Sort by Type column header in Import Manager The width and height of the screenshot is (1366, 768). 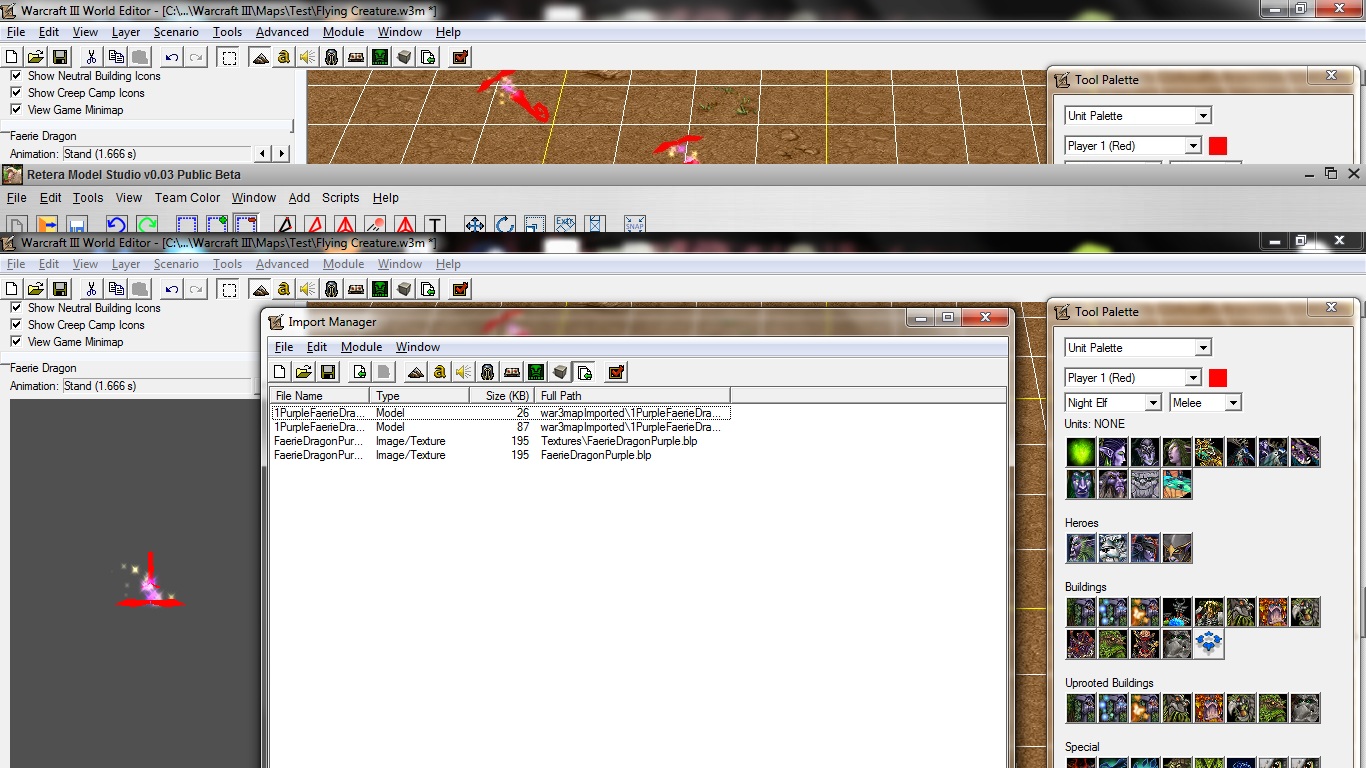point(420,396)
